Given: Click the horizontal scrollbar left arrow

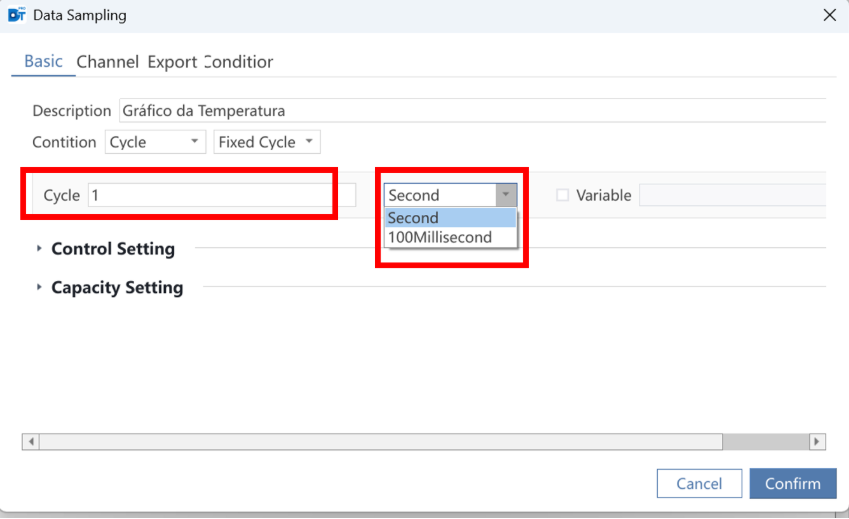Looking at the screenshot, I should (31, 442).
